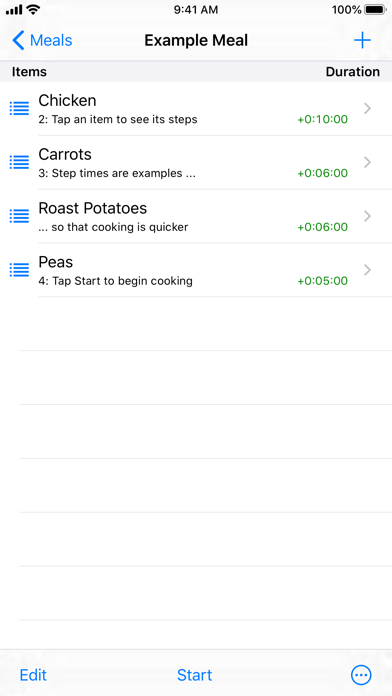
Task: Tap the battery indicator in status bar
Action: pos(376,10)
